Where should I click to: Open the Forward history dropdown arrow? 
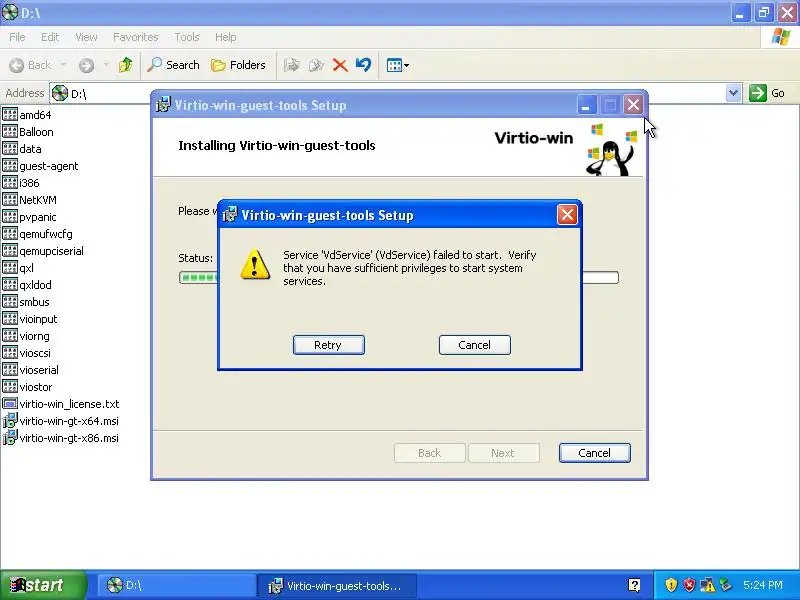point(106,65)
